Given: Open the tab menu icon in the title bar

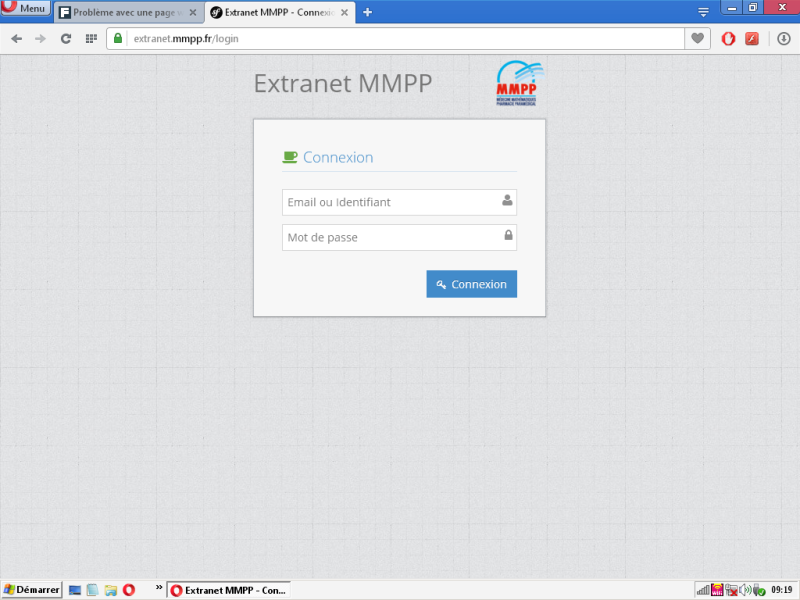Looking at the screenshot, I should 703,12.
